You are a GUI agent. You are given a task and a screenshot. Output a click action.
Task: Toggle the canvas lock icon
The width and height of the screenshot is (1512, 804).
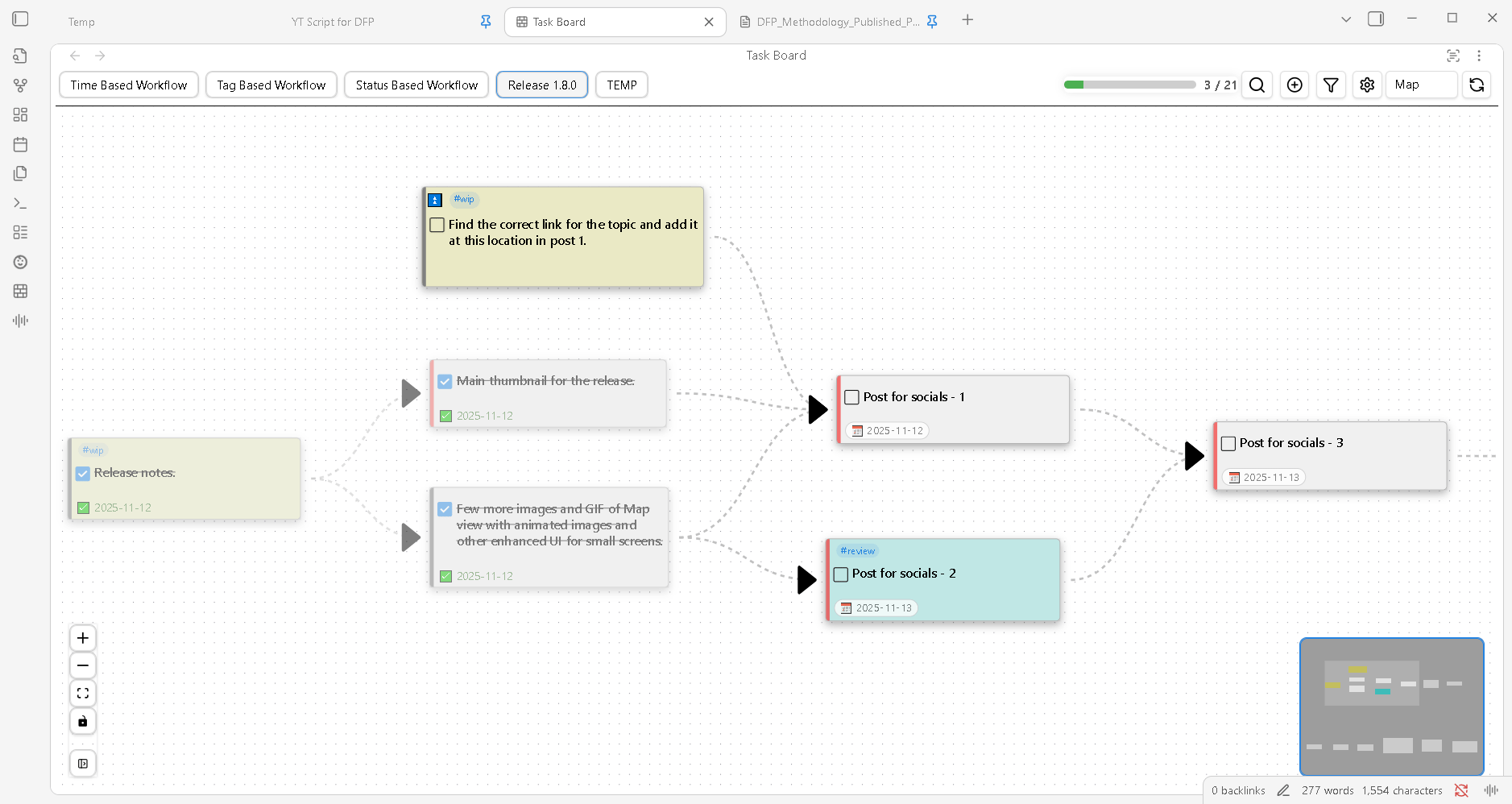[x=83, y=721]
